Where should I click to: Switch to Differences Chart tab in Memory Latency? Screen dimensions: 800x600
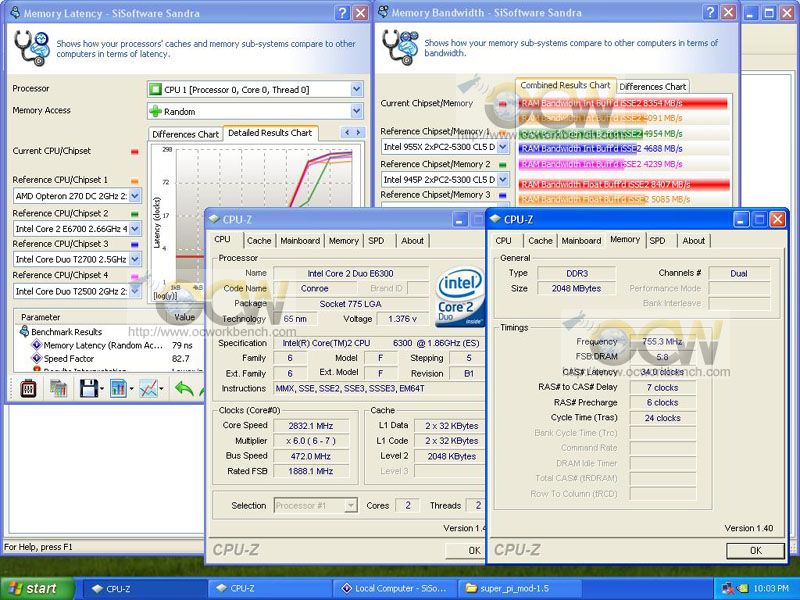[x=185, y=134]
